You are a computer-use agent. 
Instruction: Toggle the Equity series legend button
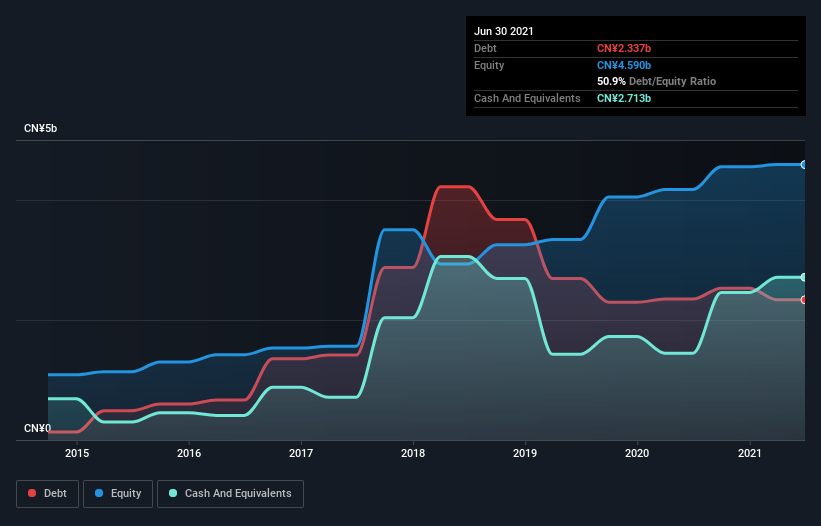(118, 494)
